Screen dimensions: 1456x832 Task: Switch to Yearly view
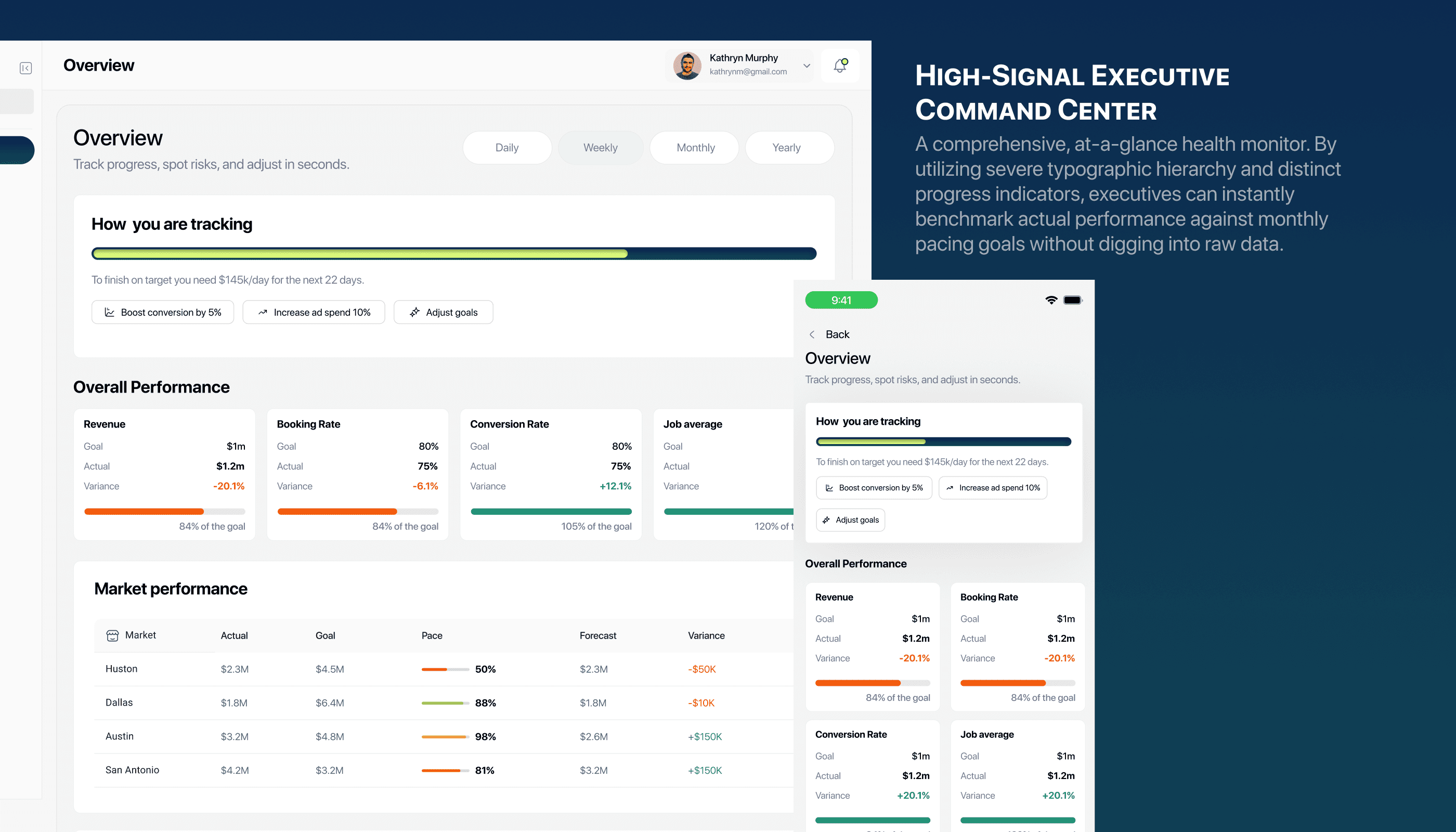(x=786, y=148)
